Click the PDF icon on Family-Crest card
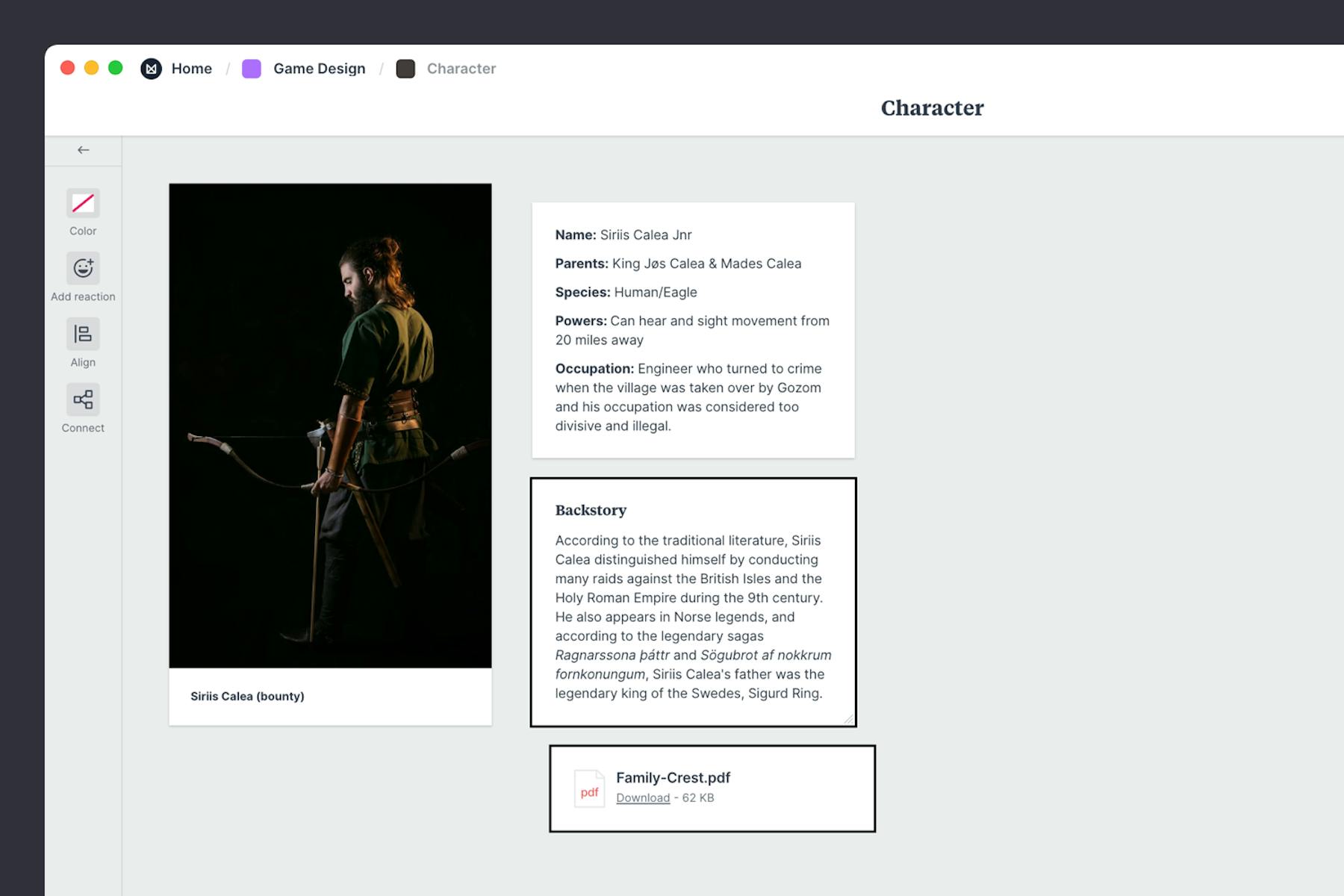The image size is (1344, 896). (589, 788)
